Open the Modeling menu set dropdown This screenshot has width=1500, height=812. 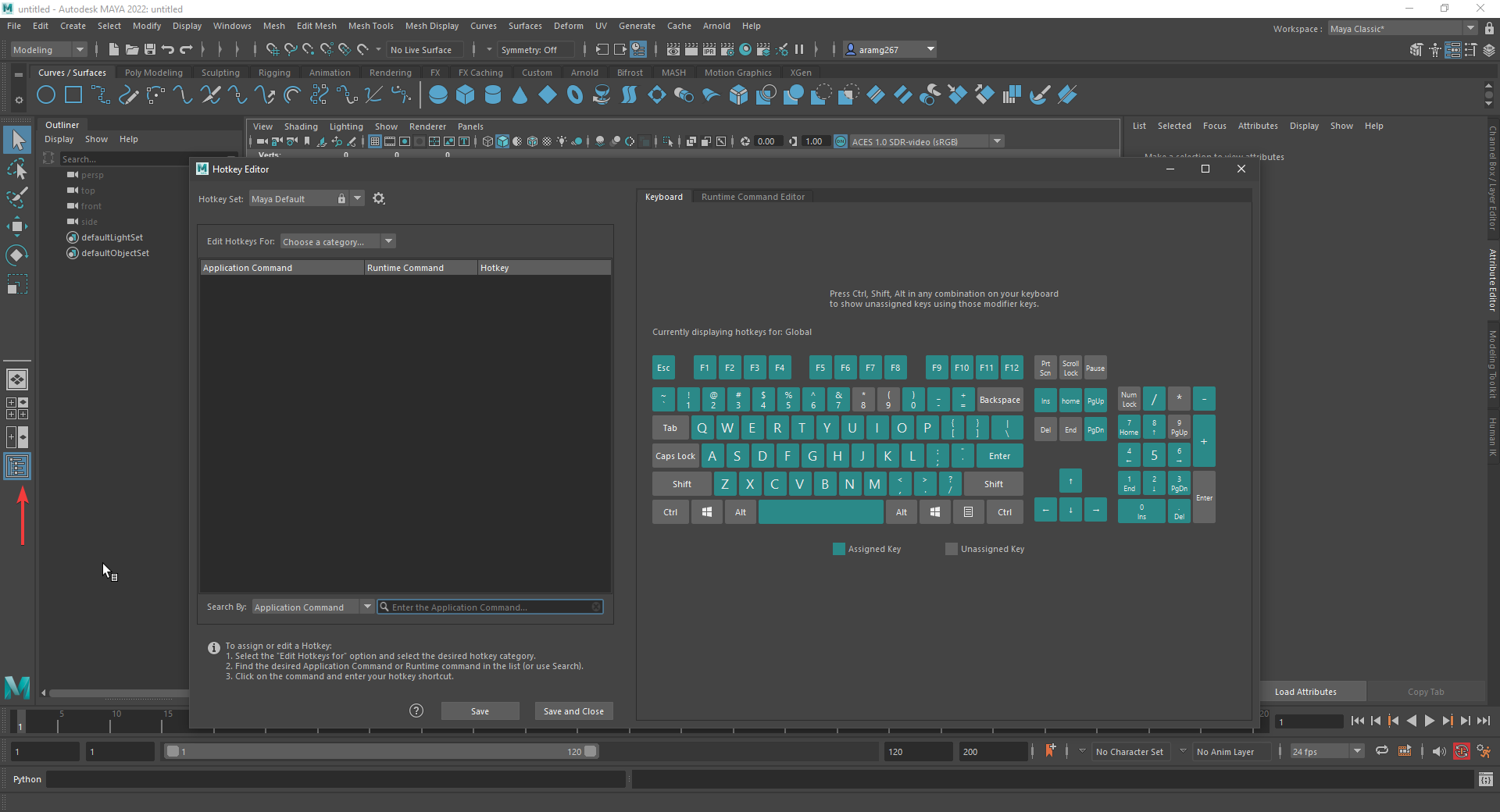click(x=48, y=50)
